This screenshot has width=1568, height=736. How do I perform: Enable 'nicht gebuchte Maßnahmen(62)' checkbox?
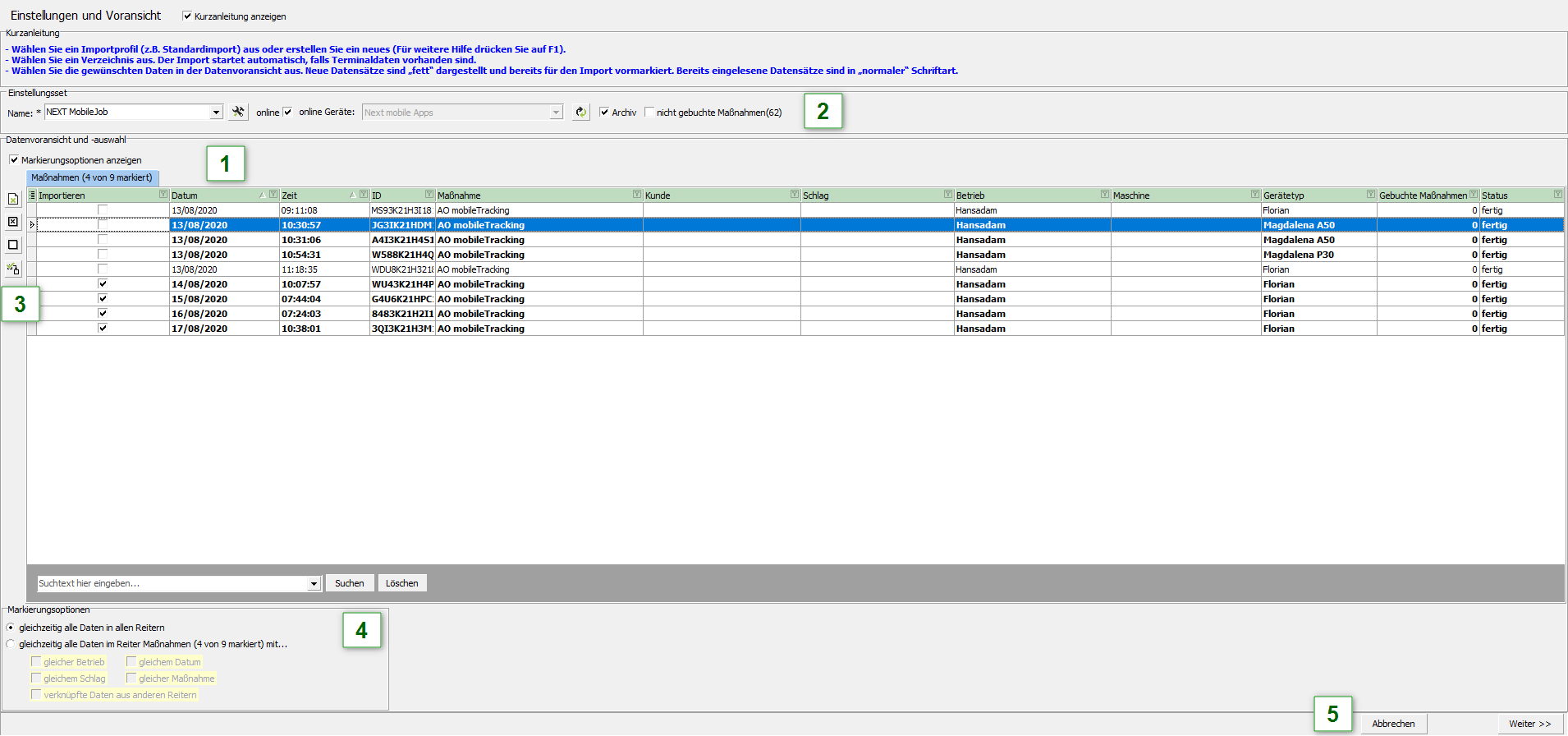coord(649,113)
